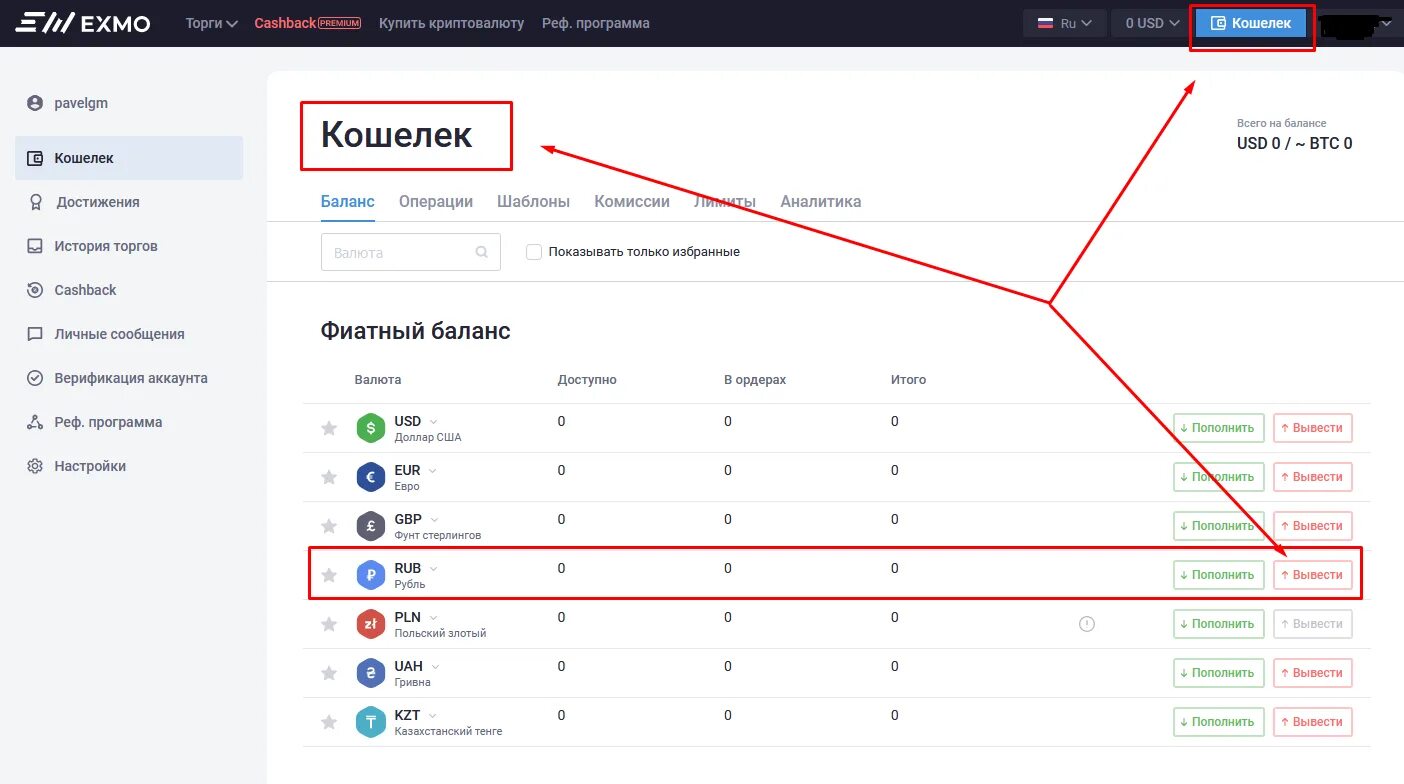Switch to the Операции tab
The image size is (1404, 784).
(x=436, y=201)
